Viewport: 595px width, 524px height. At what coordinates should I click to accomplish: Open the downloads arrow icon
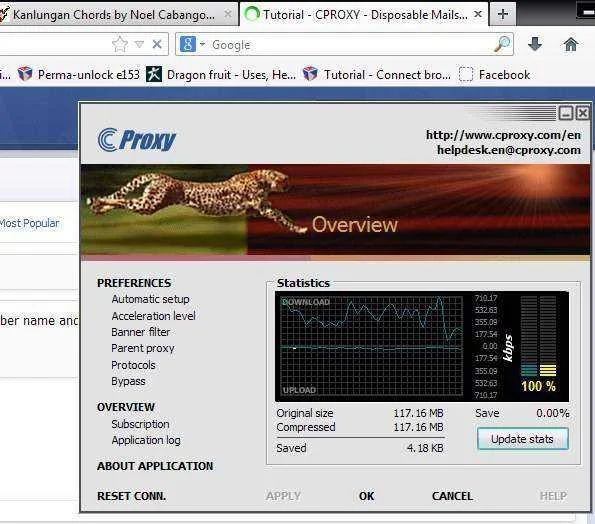535,44
